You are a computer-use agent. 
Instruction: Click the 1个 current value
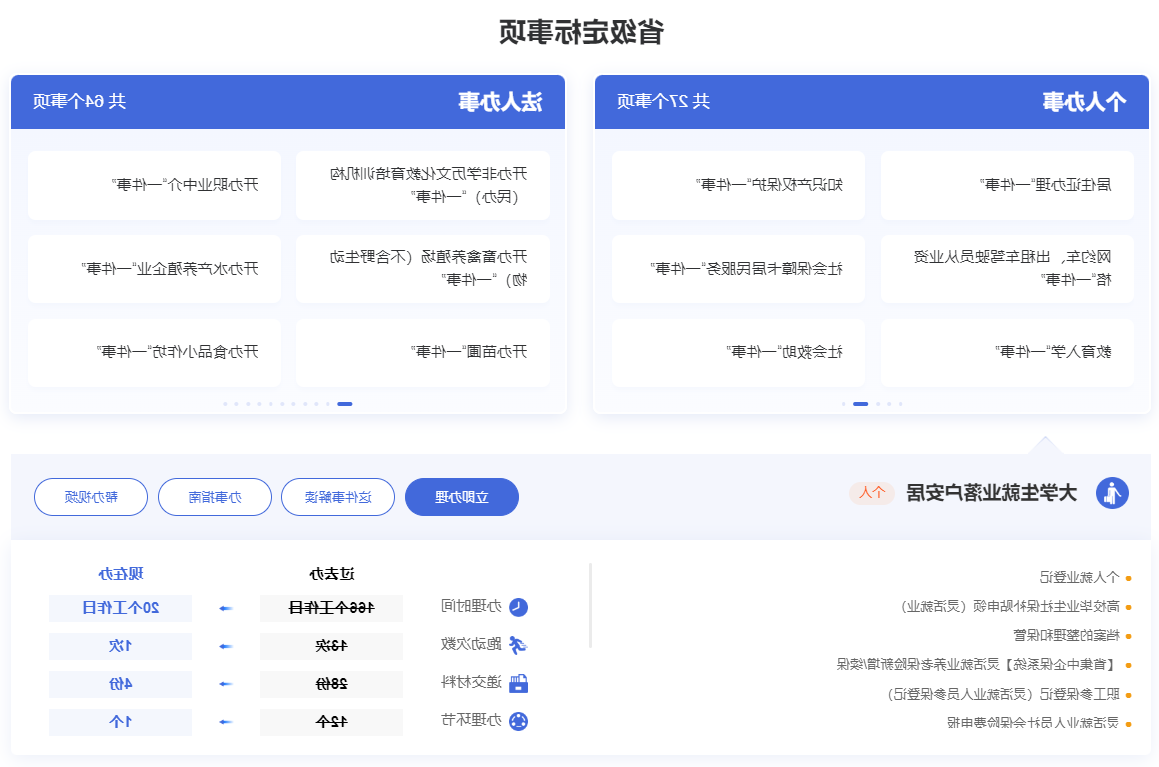point(120,722)
